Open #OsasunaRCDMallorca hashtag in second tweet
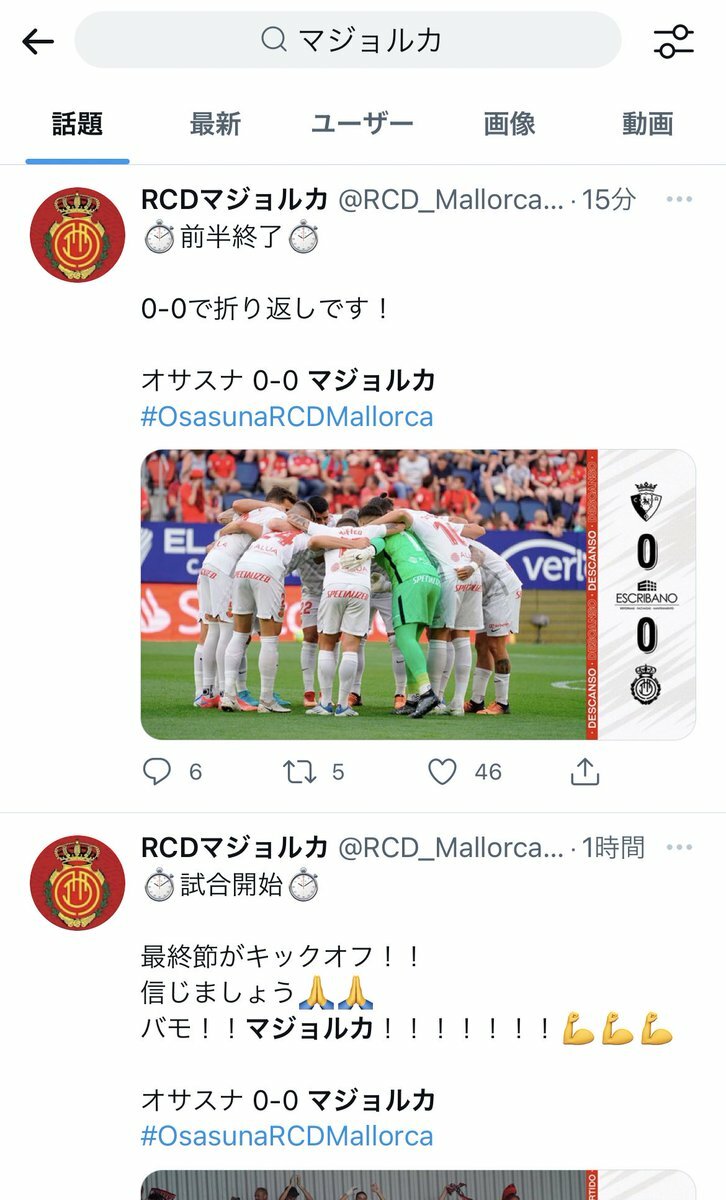Image resolution: width=726 pixels, height=1200 pixels. click(x=287, y=1137)
